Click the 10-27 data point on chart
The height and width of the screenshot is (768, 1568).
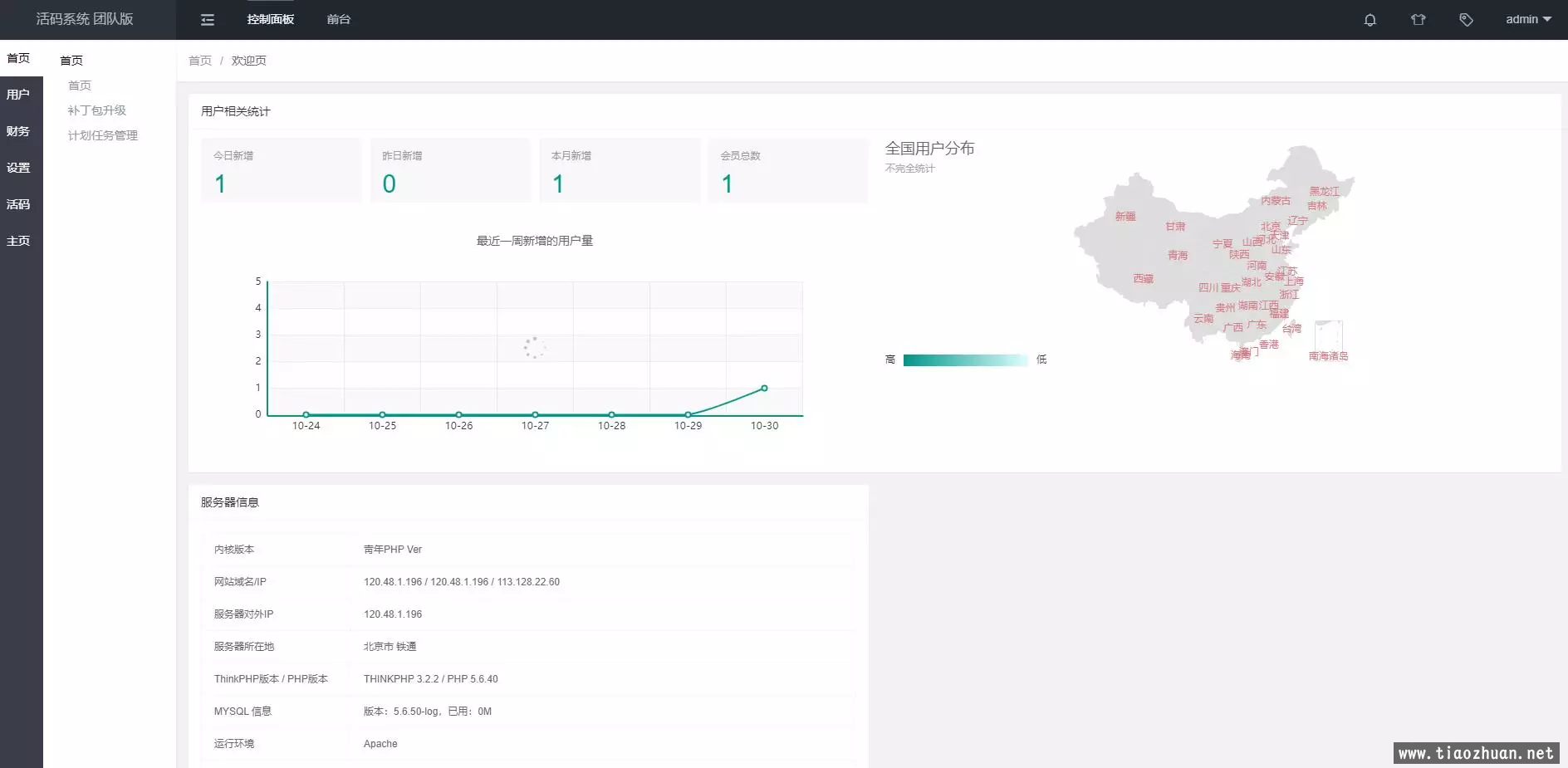(x=535, y=414)
